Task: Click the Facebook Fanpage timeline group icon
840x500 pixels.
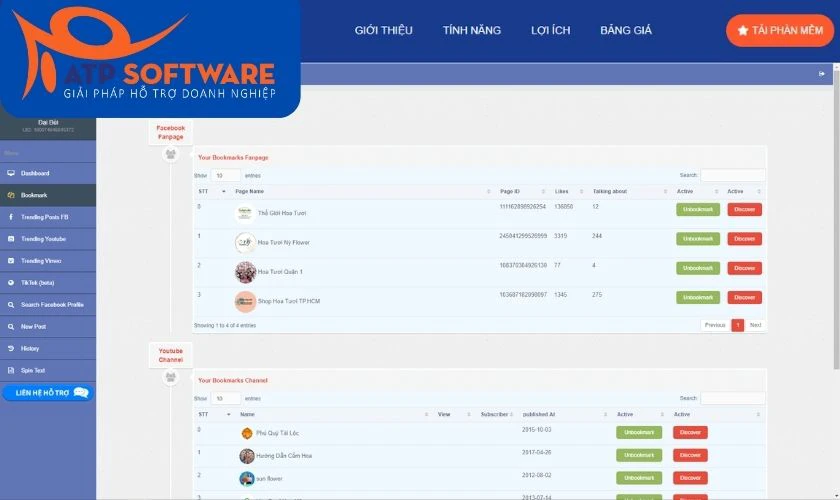Action: 170,154
